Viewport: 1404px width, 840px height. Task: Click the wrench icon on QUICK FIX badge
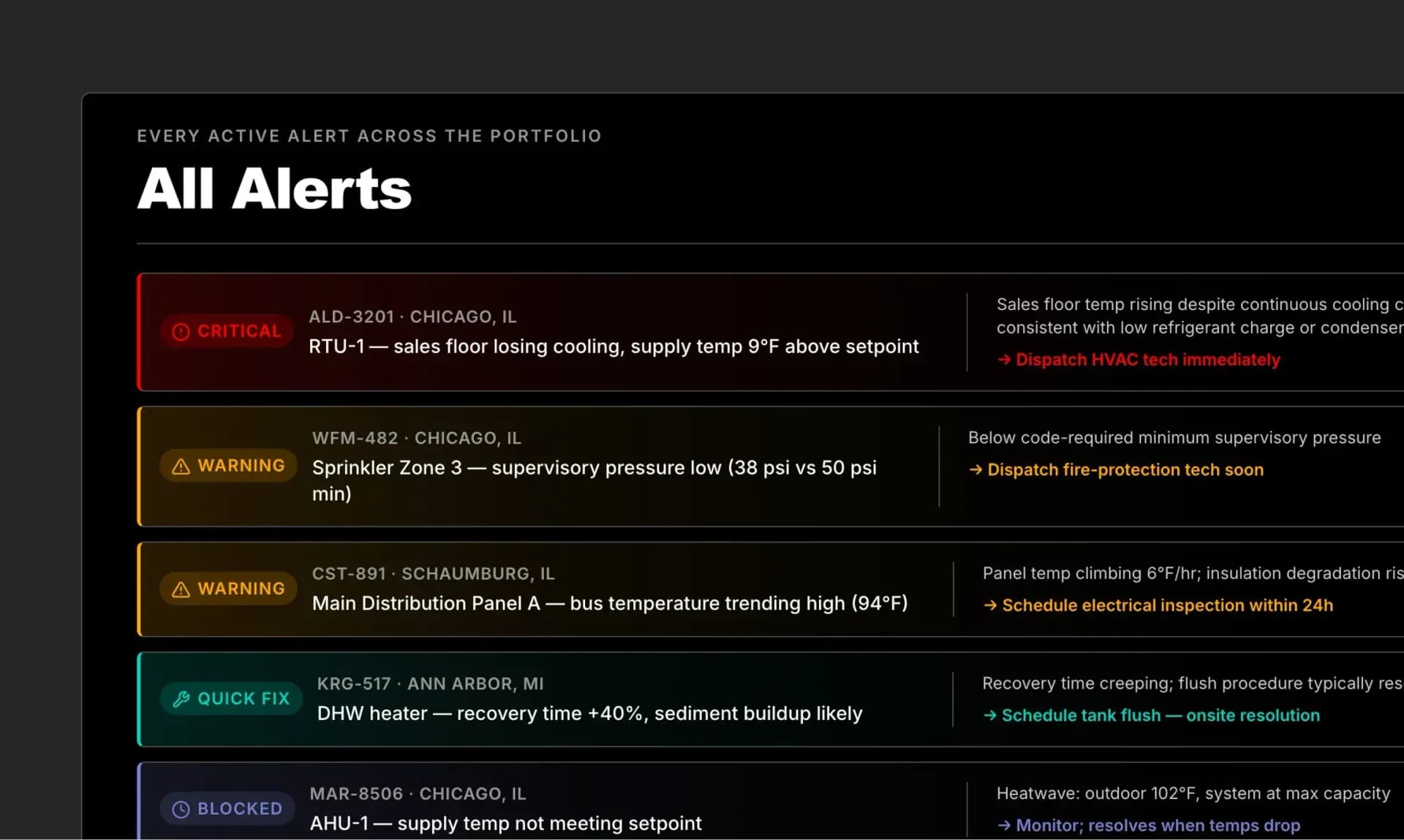181,699
